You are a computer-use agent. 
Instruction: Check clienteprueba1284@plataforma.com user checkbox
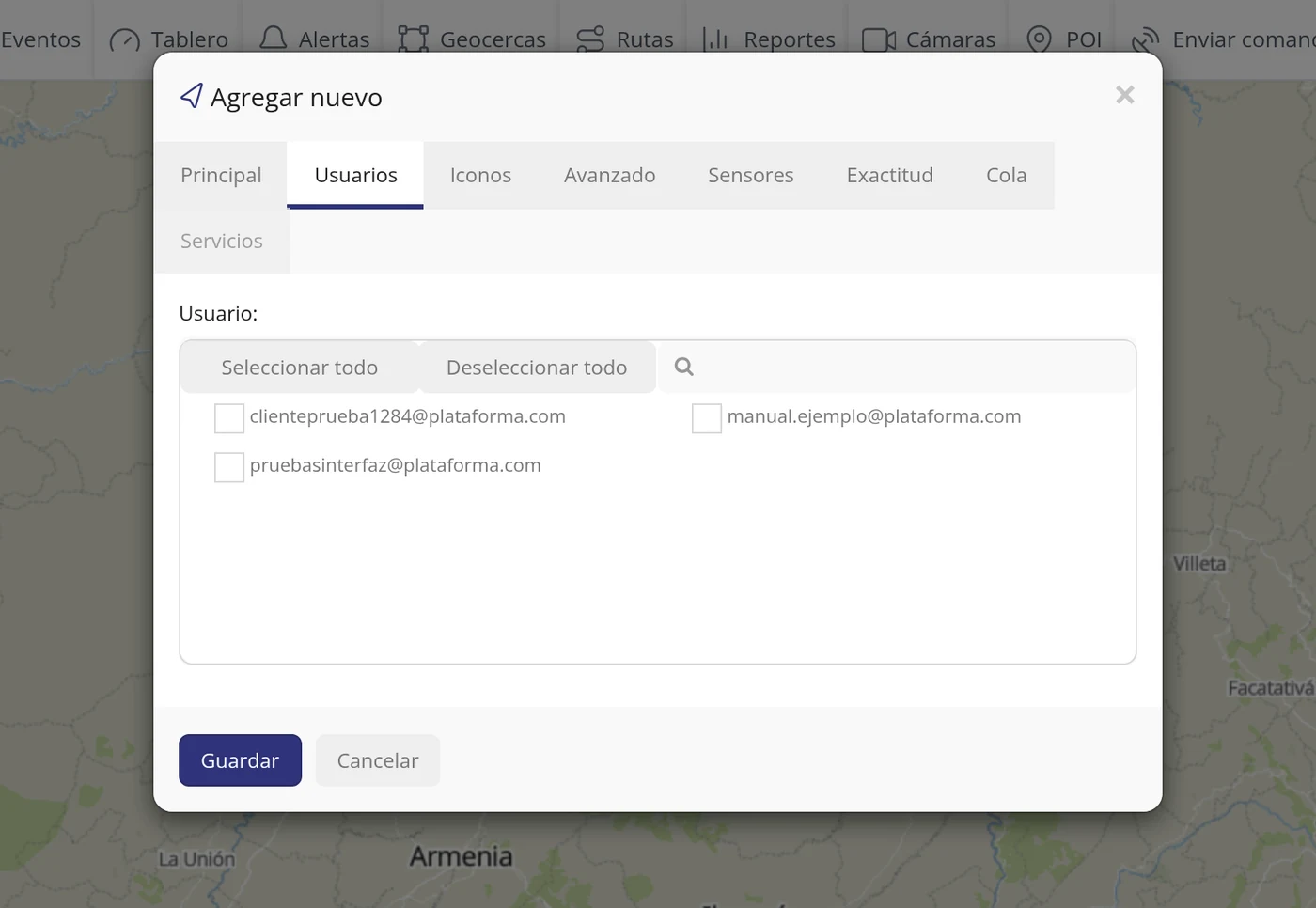click(229, 418)
